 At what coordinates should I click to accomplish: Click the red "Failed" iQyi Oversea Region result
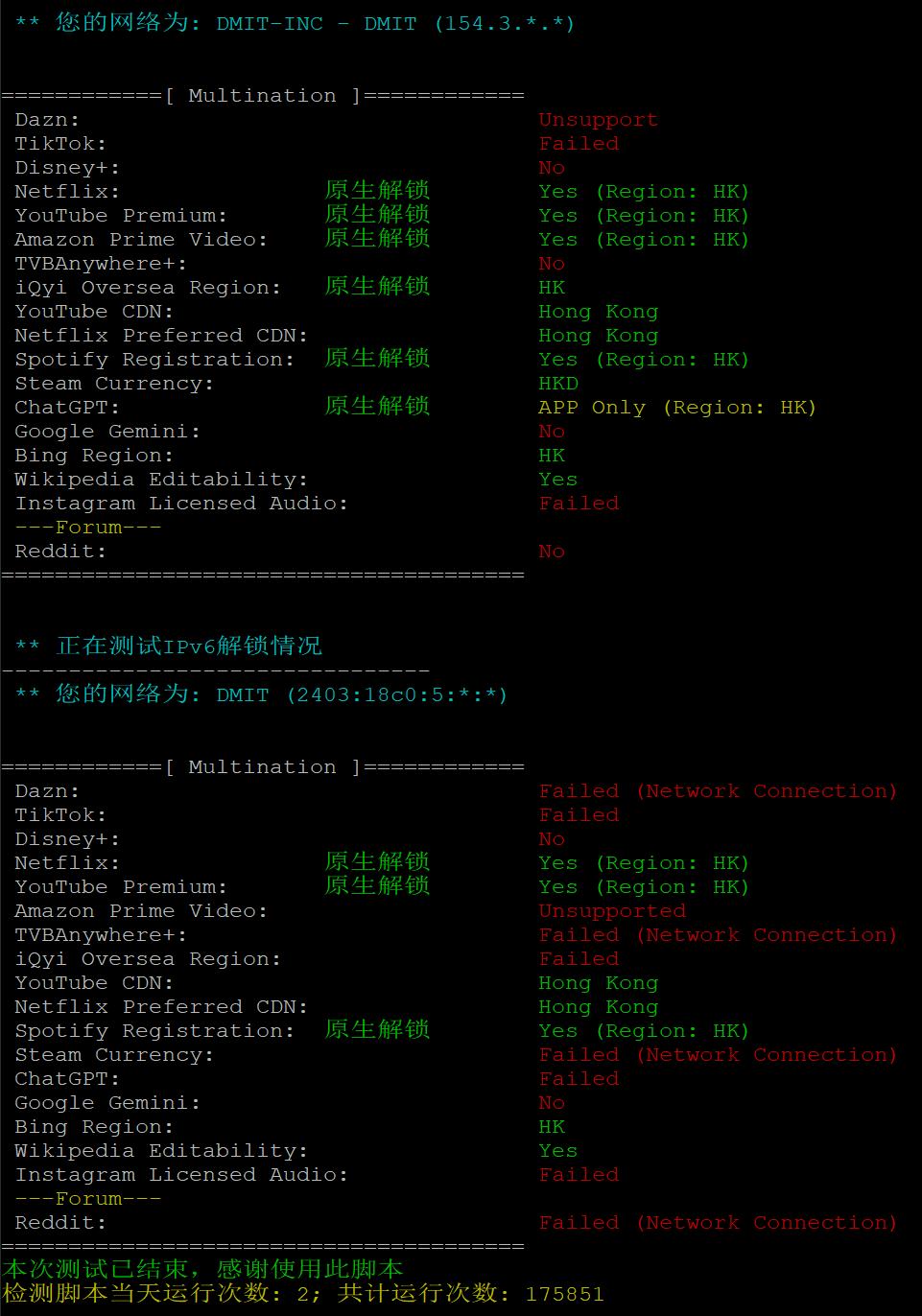pyautogui.click(x=579, y=959)
